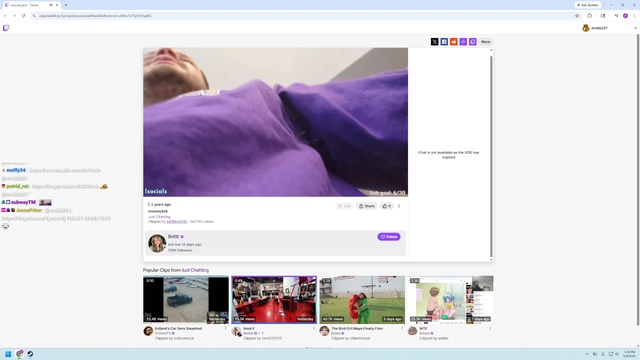Viewport: 640px width, 360px height.
Task: Go back in browser history
Action: (x=5, y=16)
